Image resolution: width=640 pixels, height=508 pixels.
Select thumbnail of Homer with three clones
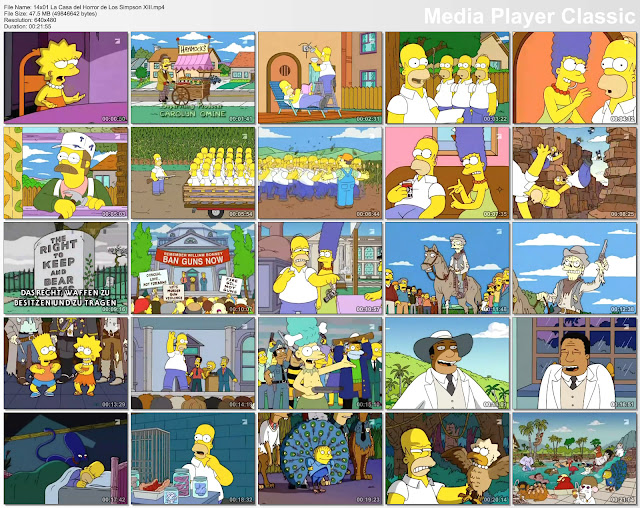(x=447, y=78)
